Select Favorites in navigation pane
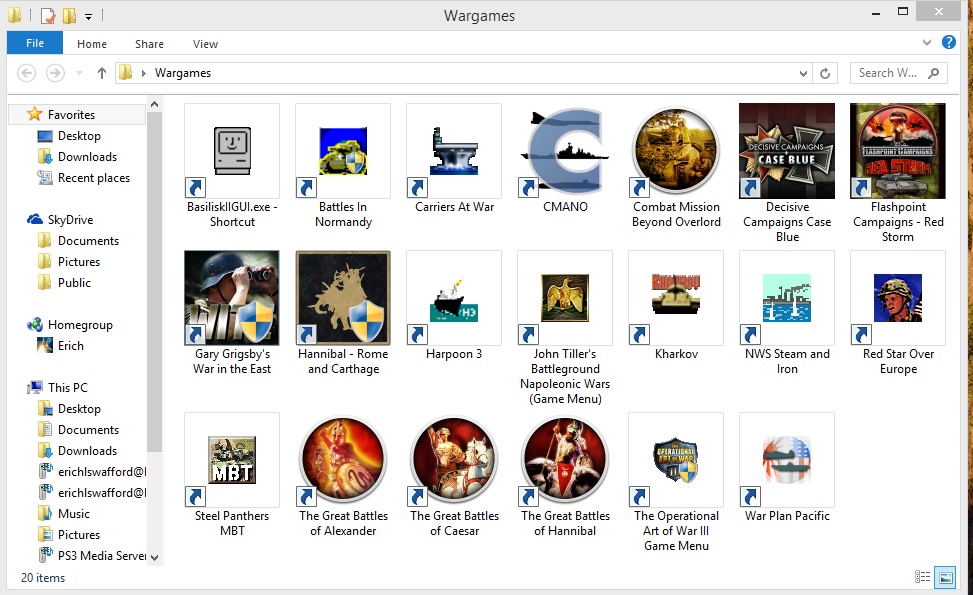 [71, 114]
